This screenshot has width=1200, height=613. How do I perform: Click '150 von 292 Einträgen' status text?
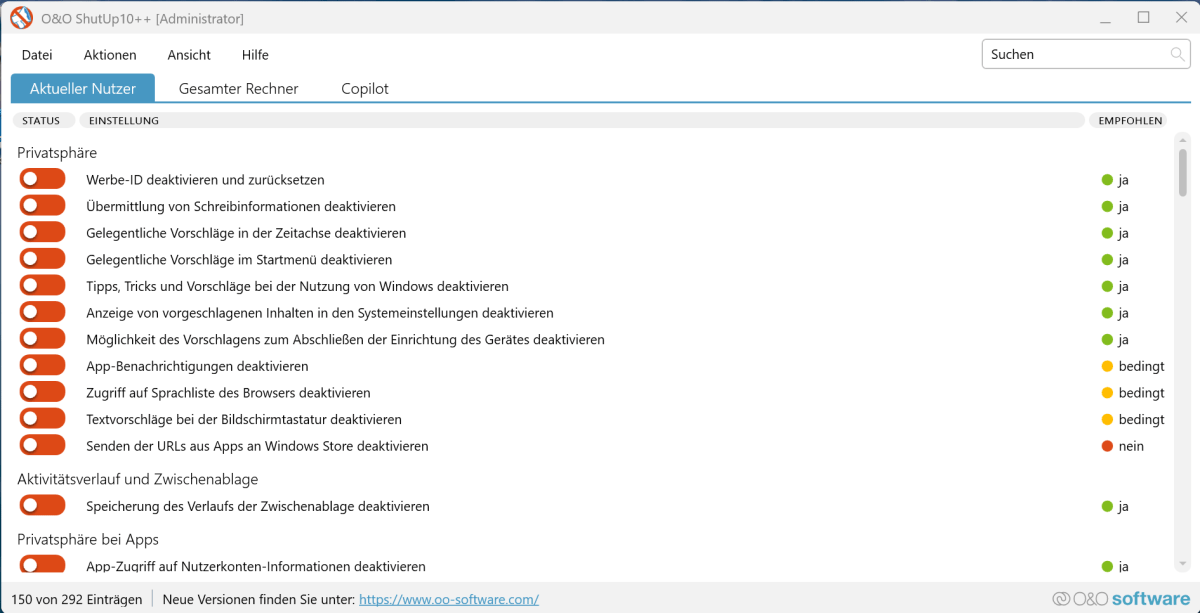(75, 600)
